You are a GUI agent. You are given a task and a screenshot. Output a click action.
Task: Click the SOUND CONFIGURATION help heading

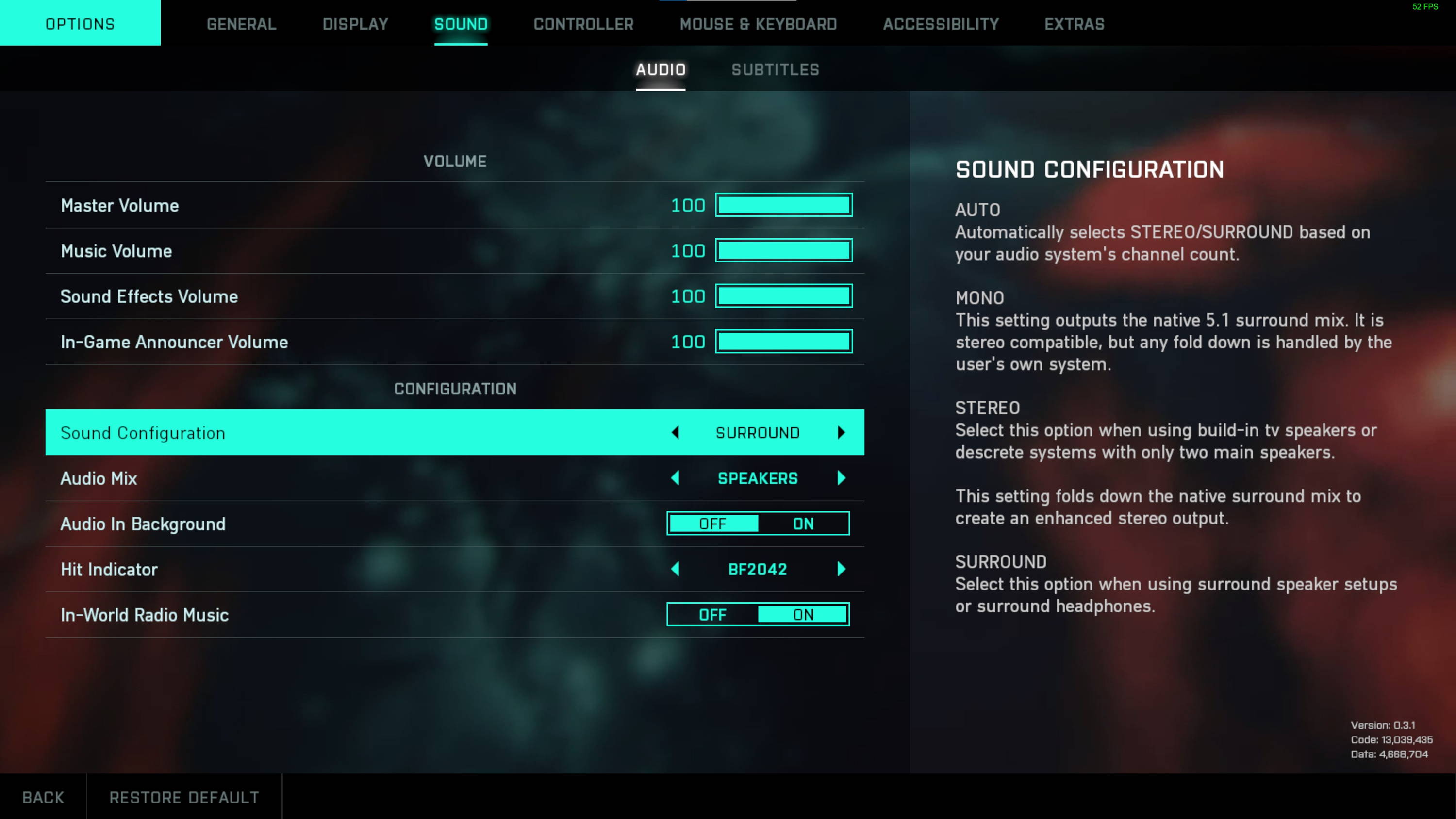click(x=1089, y=169)
